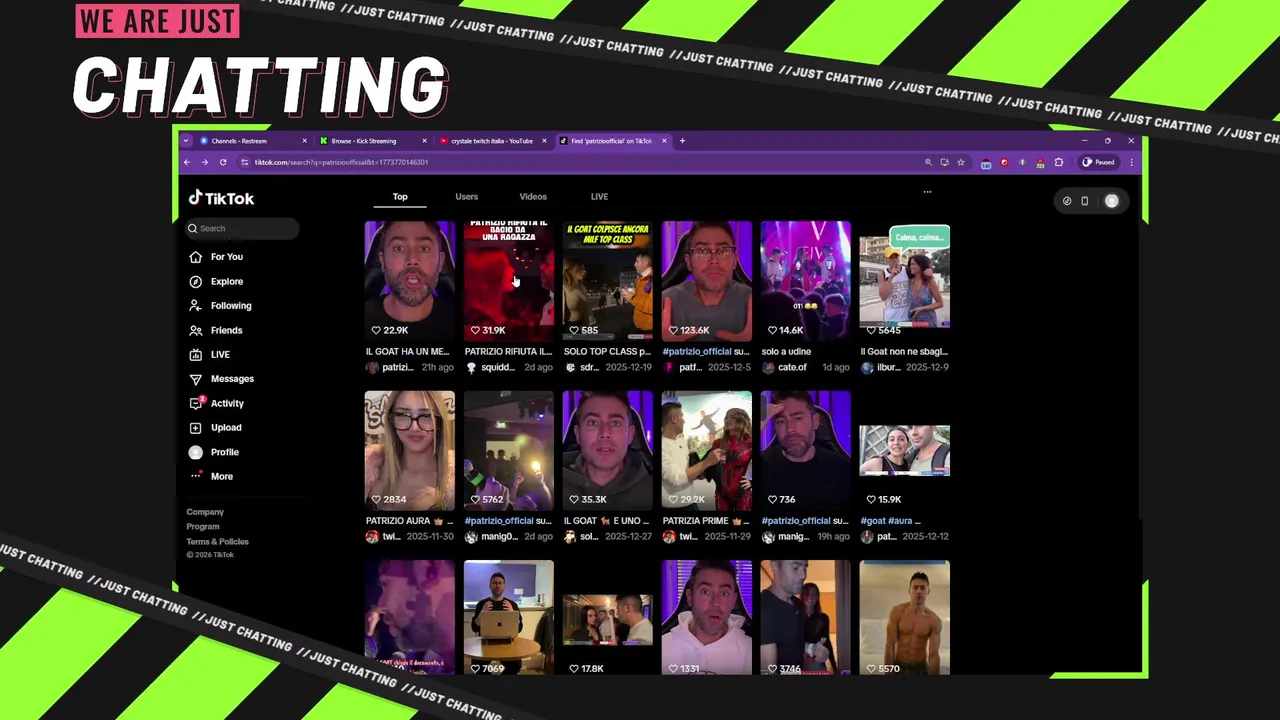Image resolution: width=1280 pixels, height=720 pixels.
Task: Click the three-dots icon right of LIVE tab
Action: point(927,192)
